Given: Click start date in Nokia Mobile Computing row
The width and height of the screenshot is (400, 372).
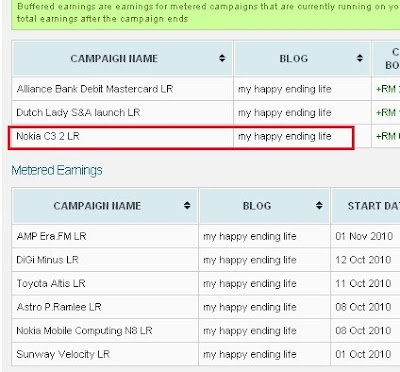Looking at the screenshot, I should coord(363,331).
